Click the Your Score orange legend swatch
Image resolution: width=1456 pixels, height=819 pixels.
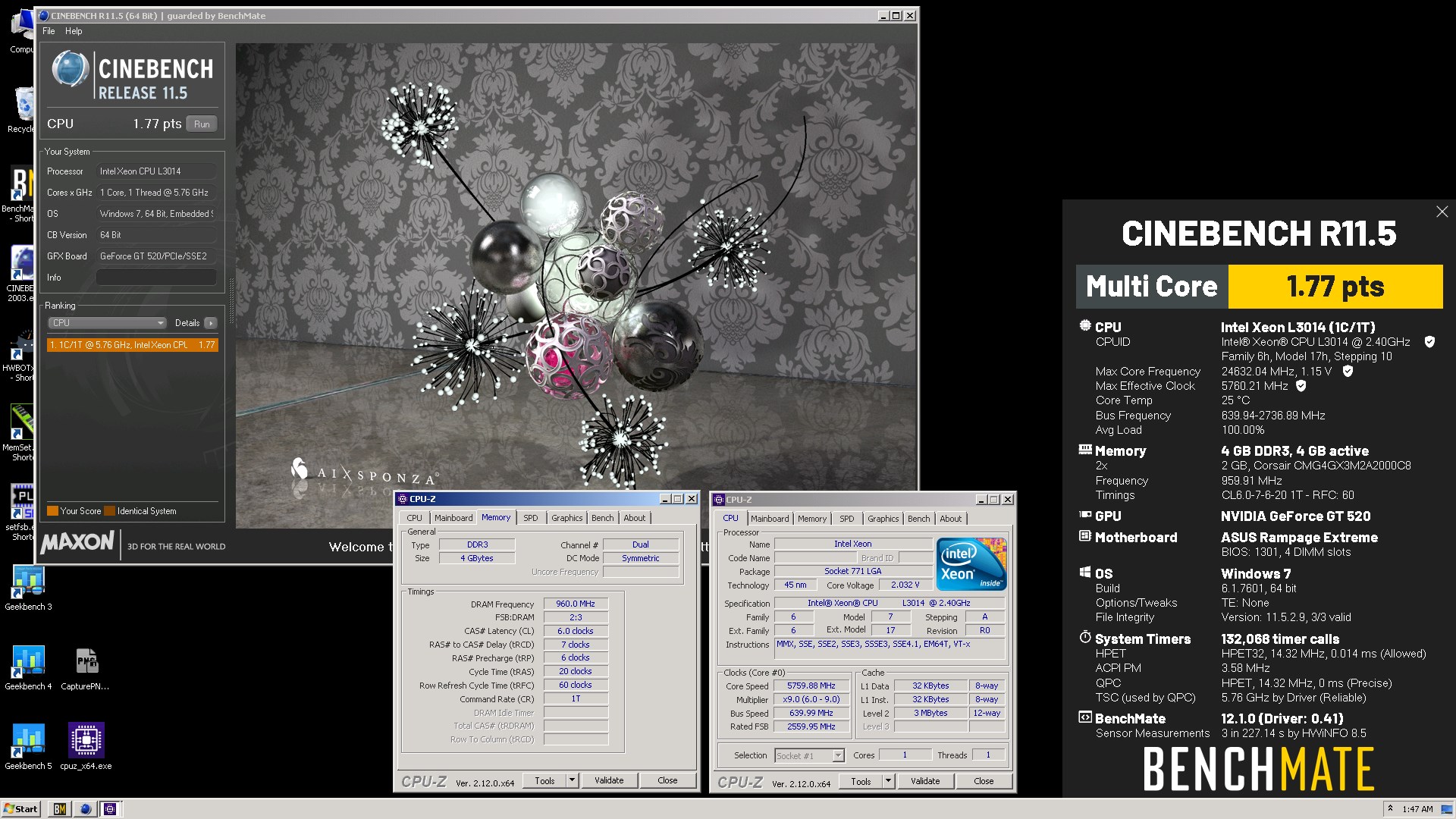(x=52, y=511)
